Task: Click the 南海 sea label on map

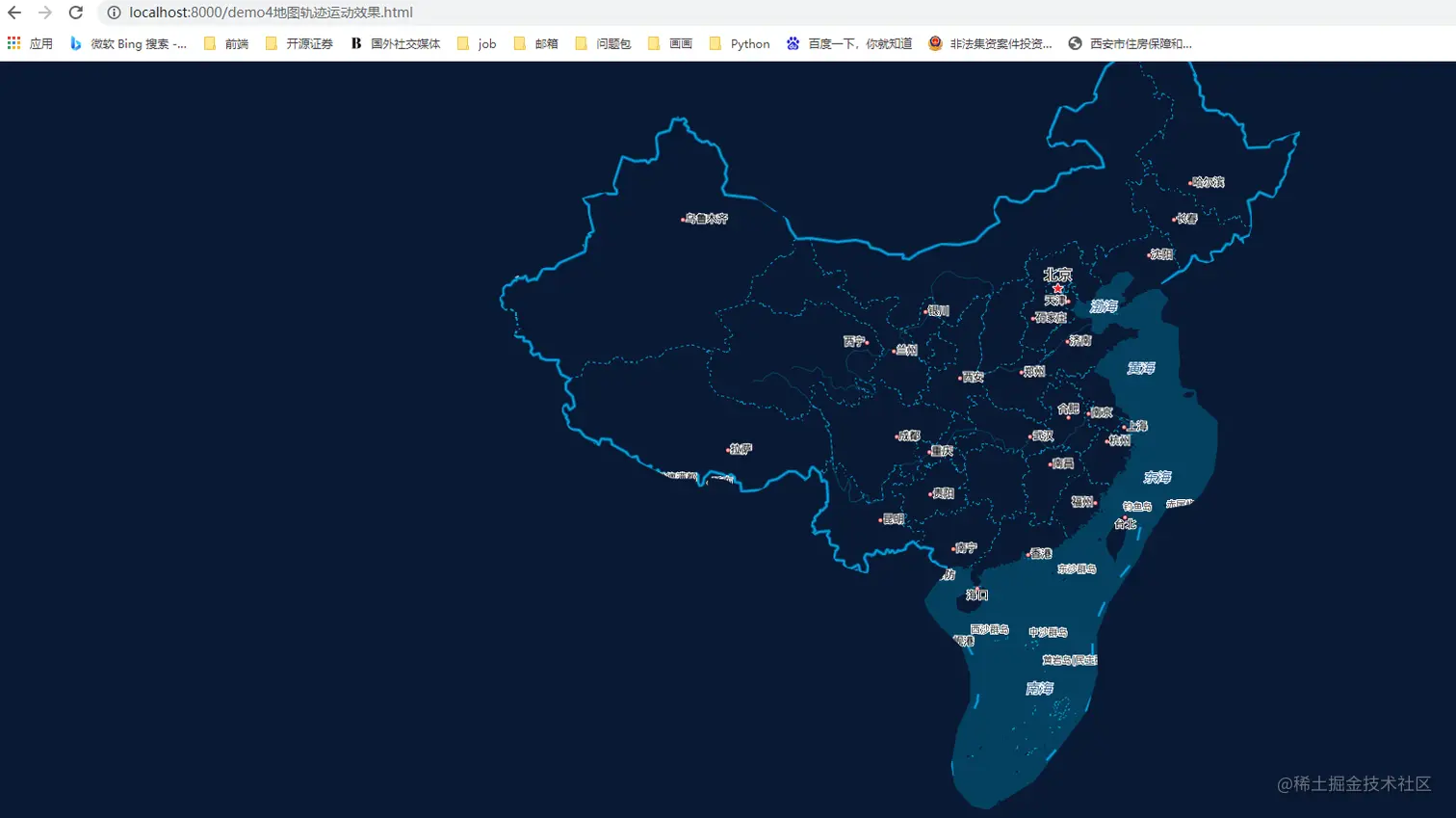Action: pyautogui.click(x=1040, y=688)
